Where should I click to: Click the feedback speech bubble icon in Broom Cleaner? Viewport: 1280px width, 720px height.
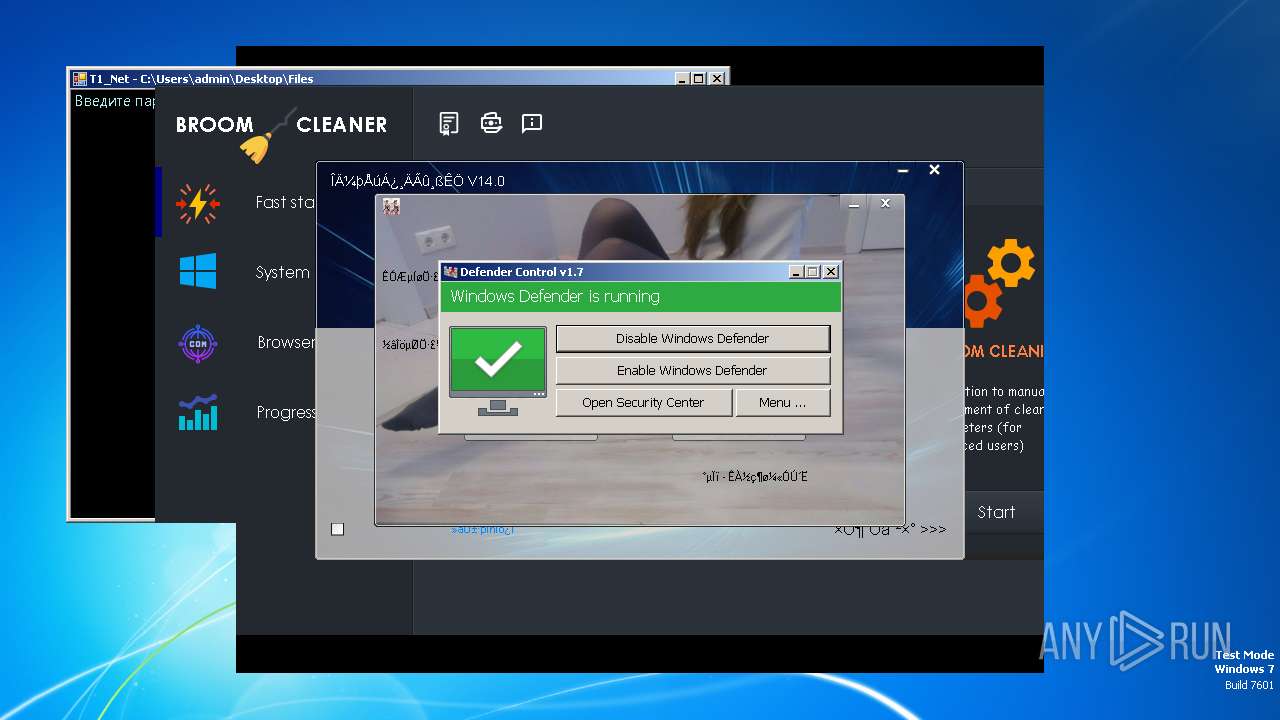[532, 123]
